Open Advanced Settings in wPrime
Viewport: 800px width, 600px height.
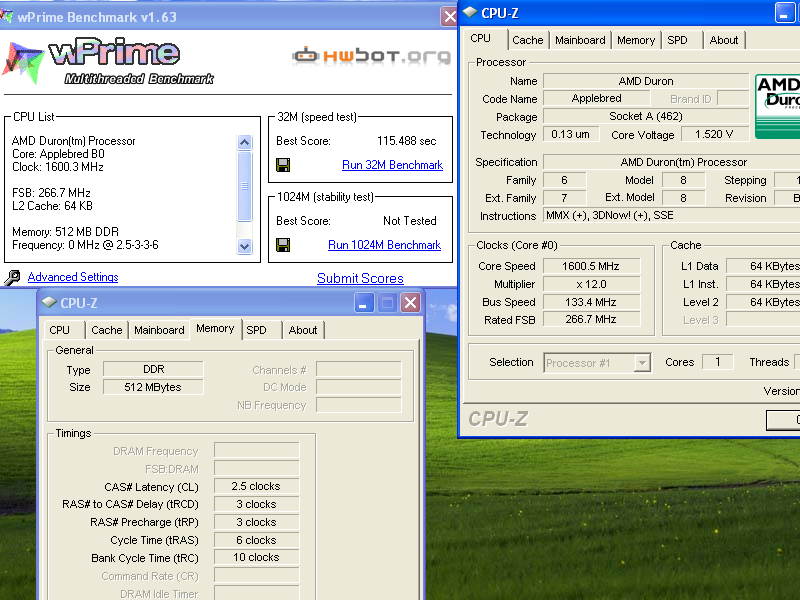[73, 277]
